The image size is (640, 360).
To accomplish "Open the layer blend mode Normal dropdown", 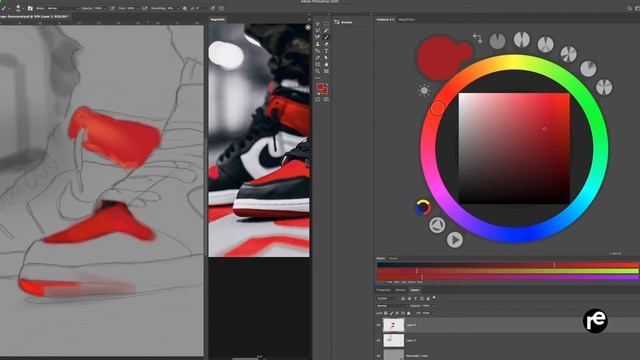I will click(x=392, y=306).
